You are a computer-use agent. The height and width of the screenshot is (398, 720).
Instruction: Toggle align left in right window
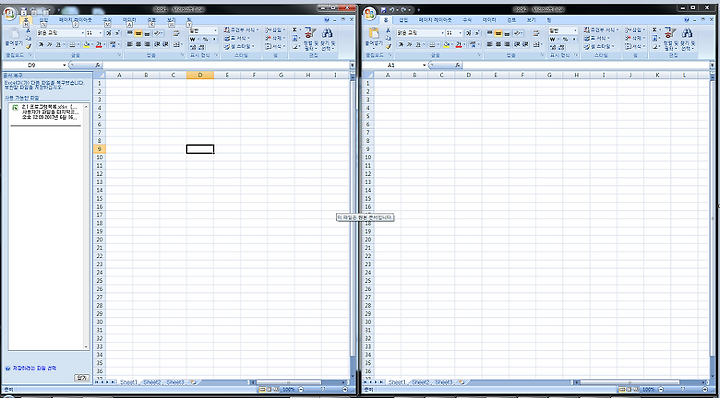coord(490,44)
